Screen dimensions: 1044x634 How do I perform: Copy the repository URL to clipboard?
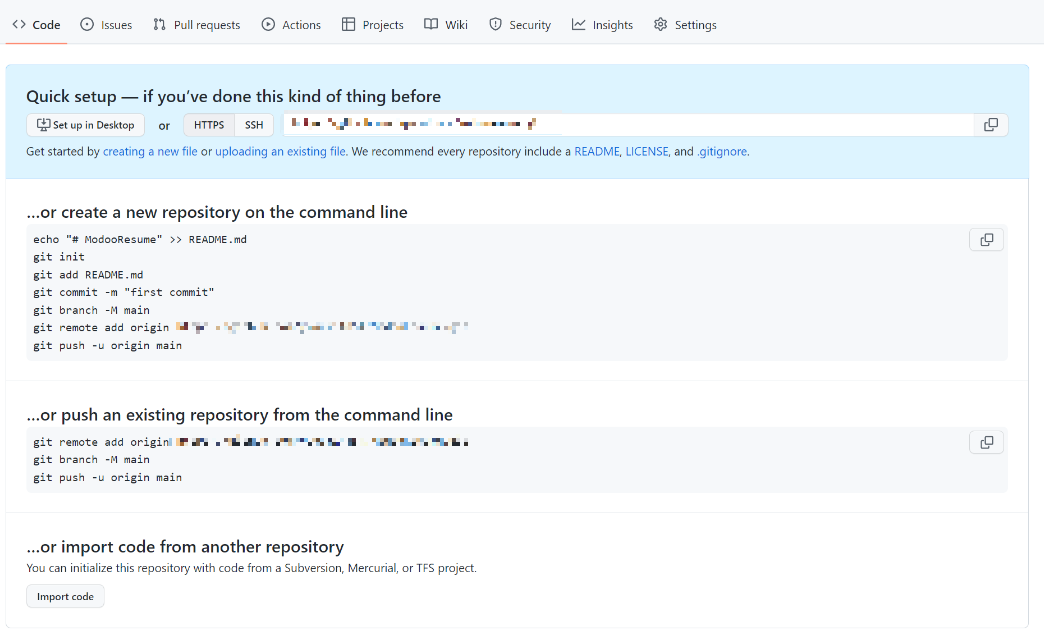pyautogui.click(x=991, y=125)
